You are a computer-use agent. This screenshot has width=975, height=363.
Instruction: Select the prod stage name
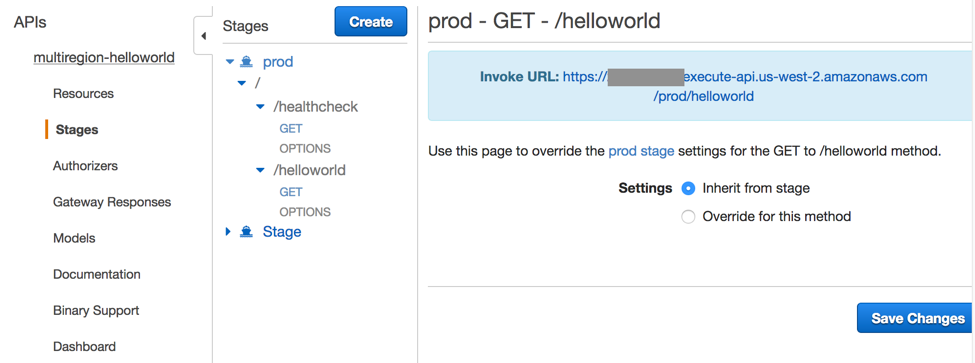[x=278, y=62]
